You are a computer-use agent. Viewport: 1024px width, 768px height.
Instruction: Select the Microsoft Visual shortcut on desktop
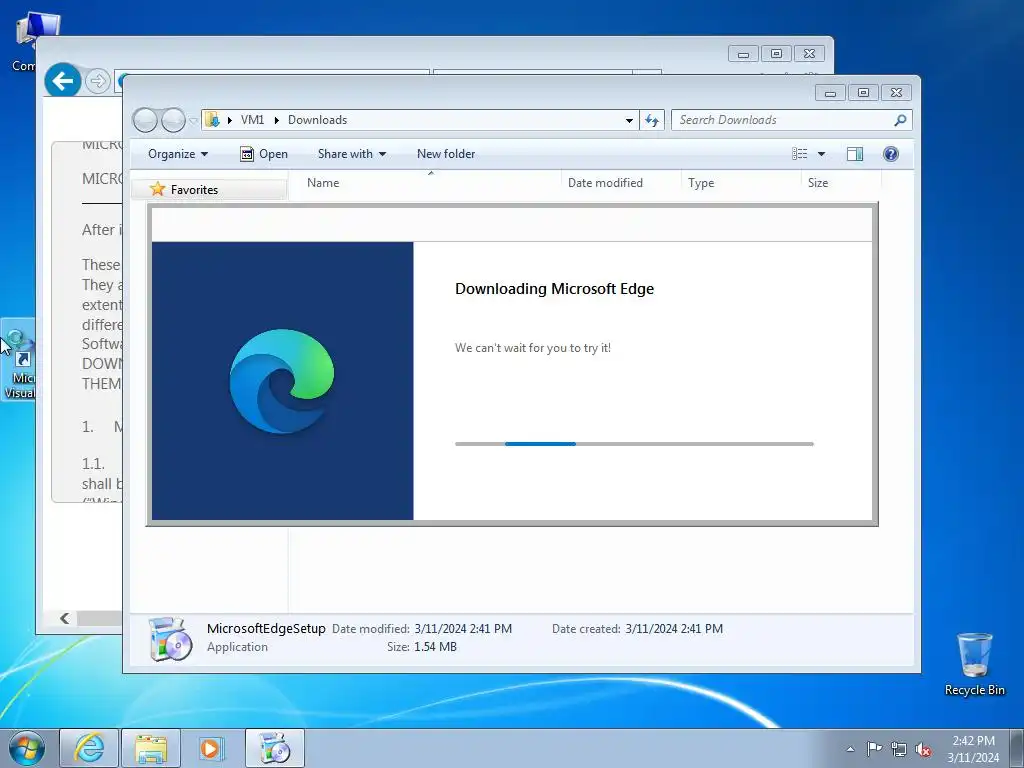18,360
